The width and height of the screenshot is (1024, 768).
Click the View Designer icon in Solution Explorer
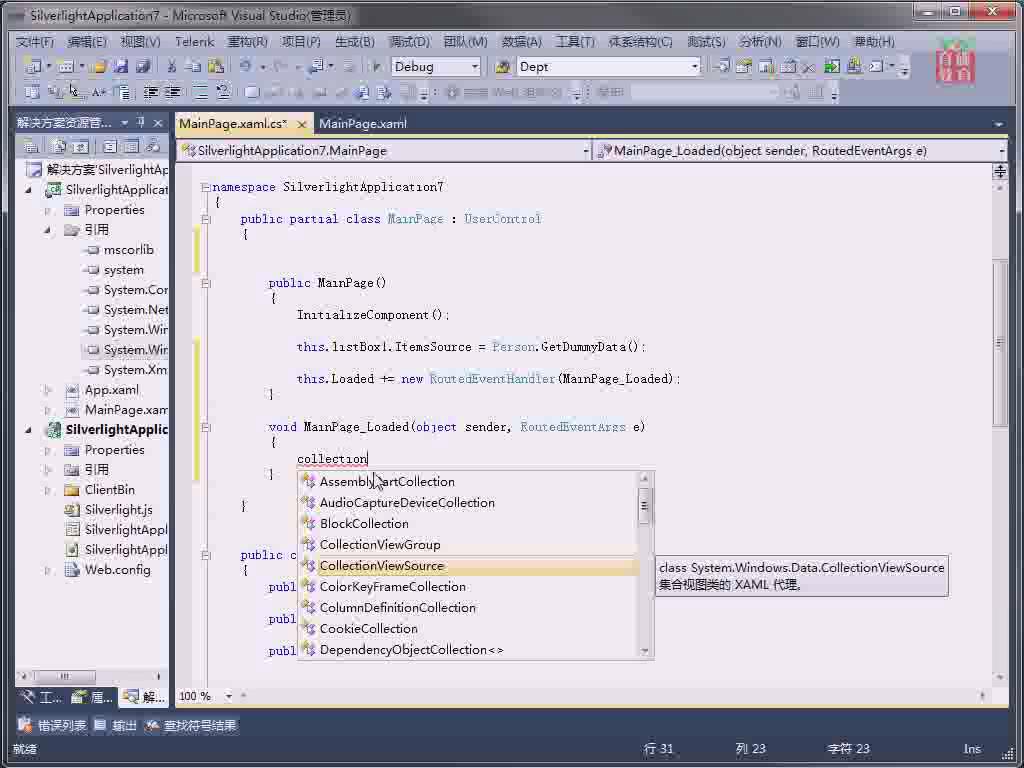pyautogui.click(x=131, y=146)
